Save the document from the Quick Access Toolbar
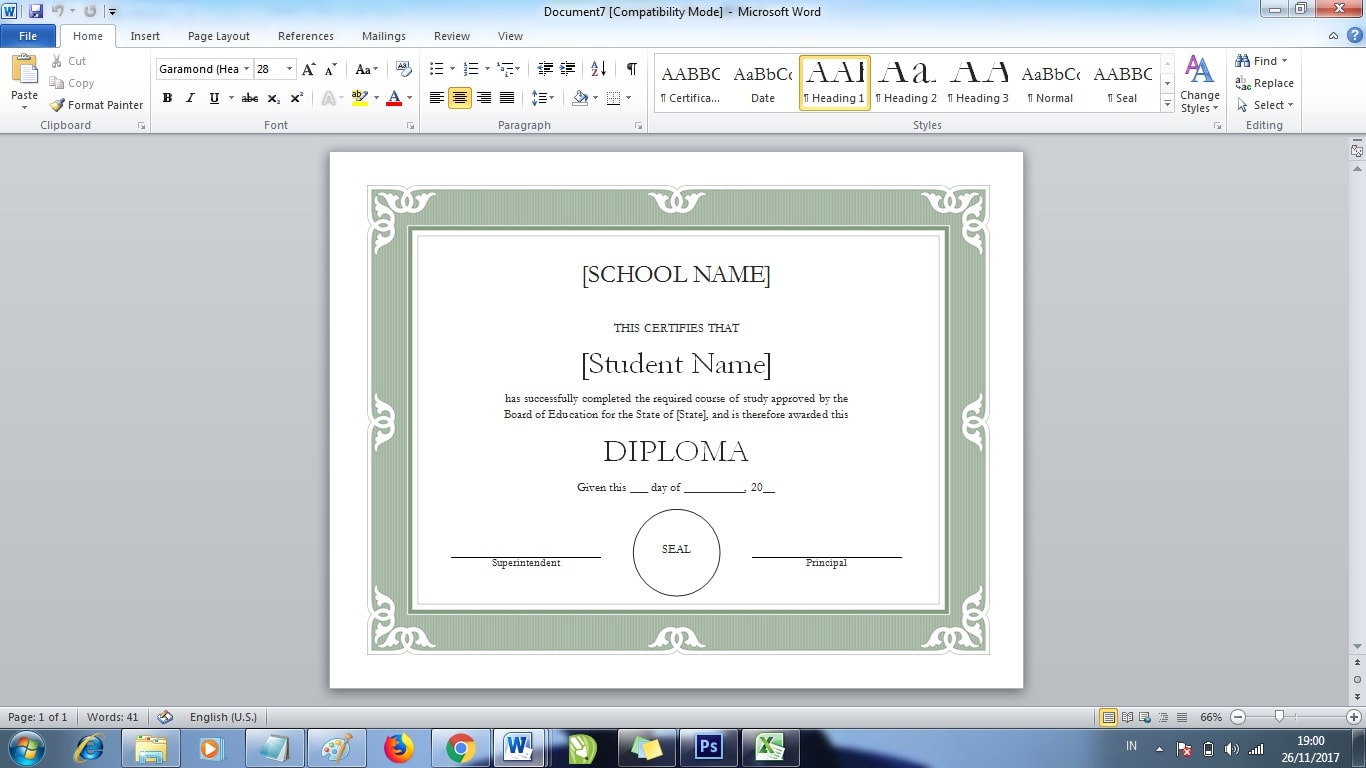 tap(36, 11)
